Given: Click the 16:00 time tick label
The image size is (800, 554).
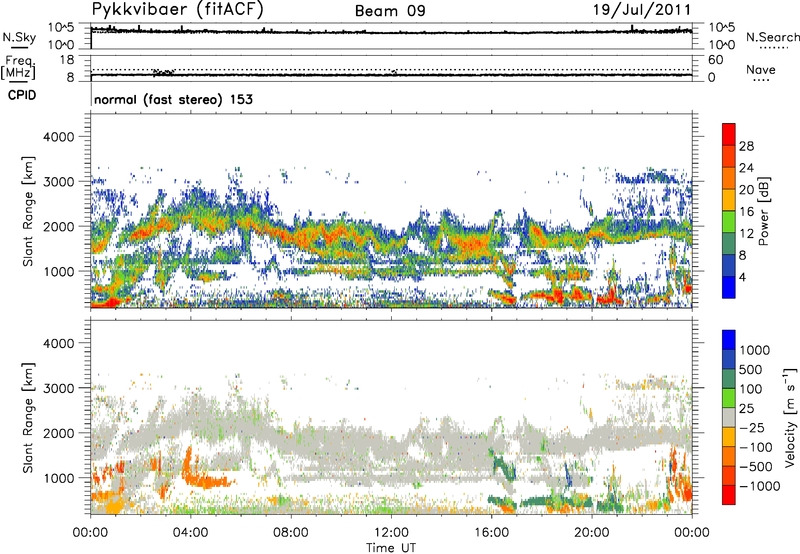Looking at the screenshot, I should point(491,533).
